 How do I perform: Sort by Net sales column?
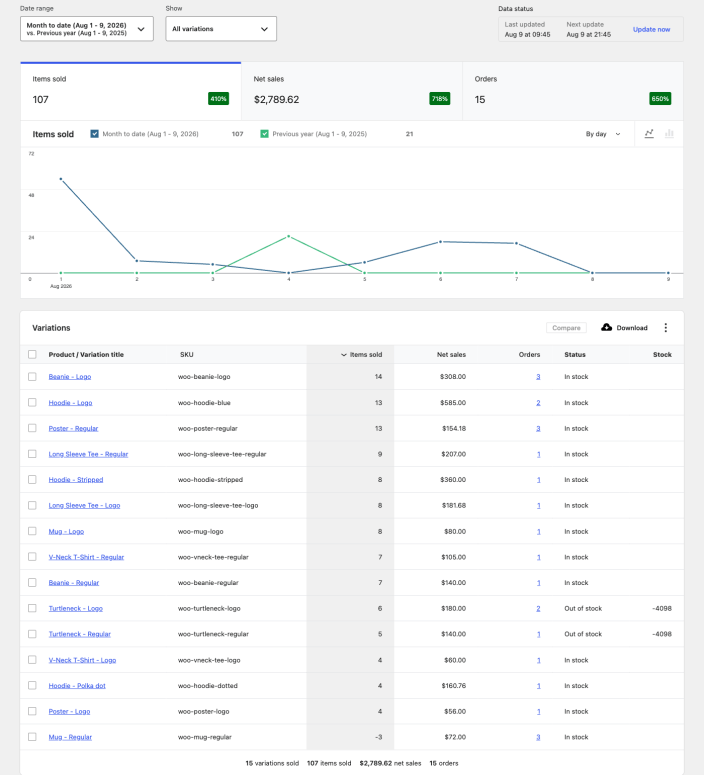[x=451, y=354]
